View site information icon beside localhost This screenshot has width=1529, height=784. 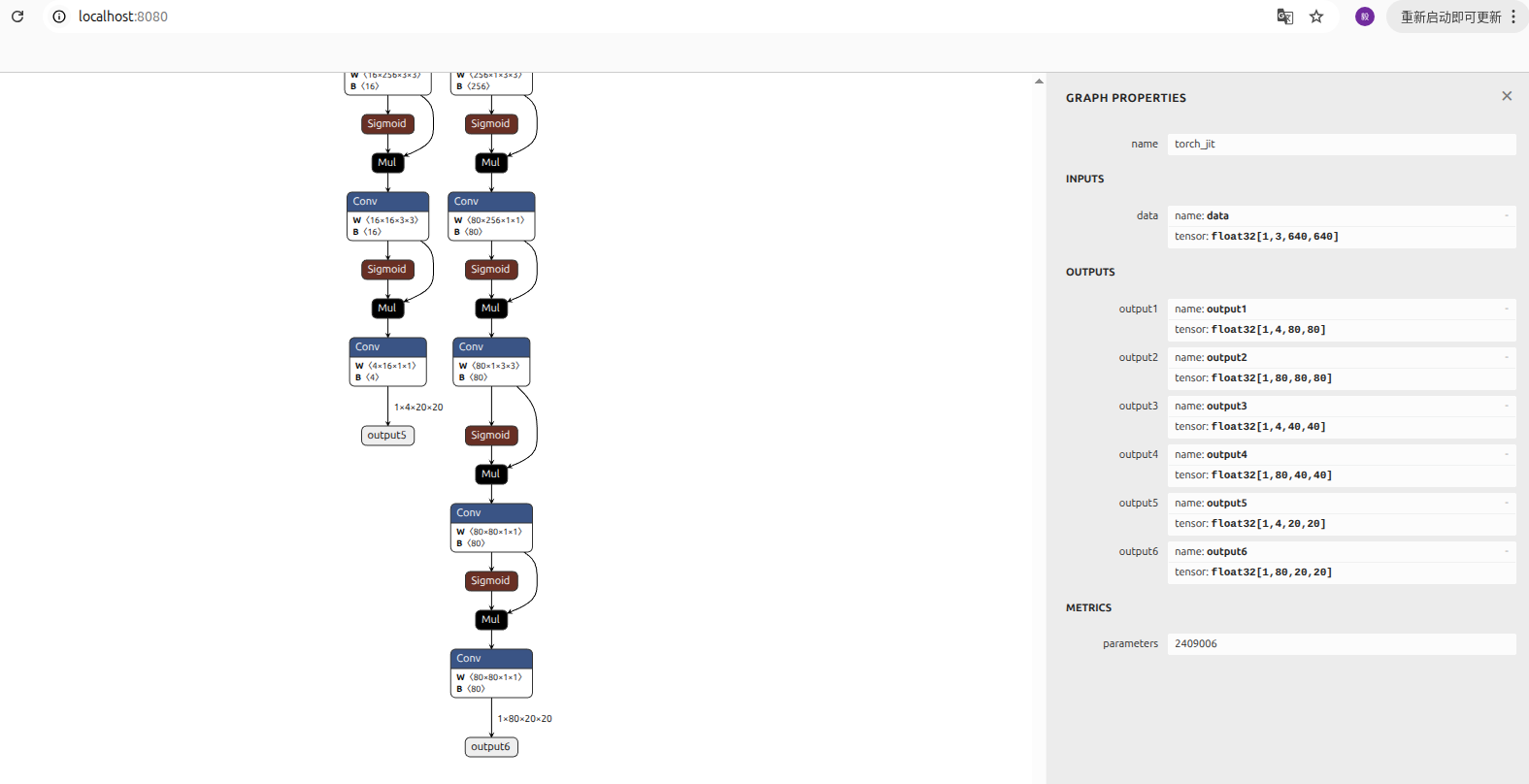59,16
